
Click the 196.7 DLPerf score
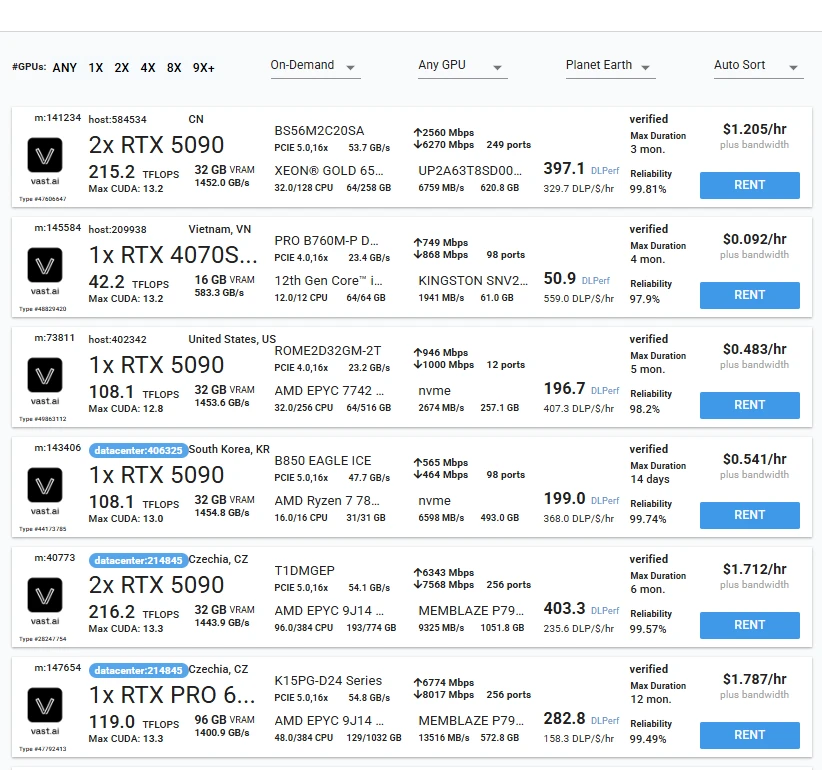pyautogui.click(x=564, y=388)
